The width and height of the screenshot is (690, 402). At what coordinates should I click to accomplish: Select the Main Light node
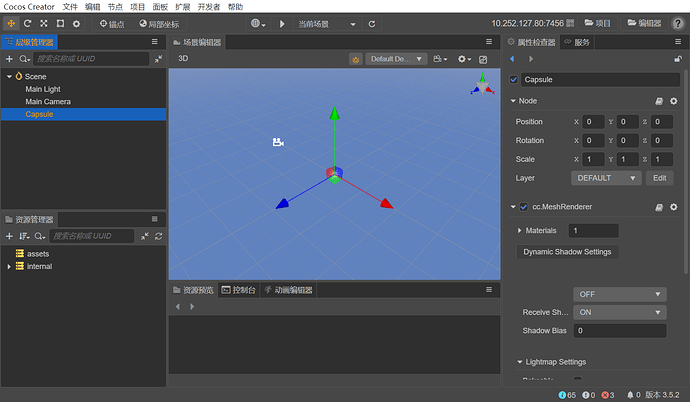(43, 89)
